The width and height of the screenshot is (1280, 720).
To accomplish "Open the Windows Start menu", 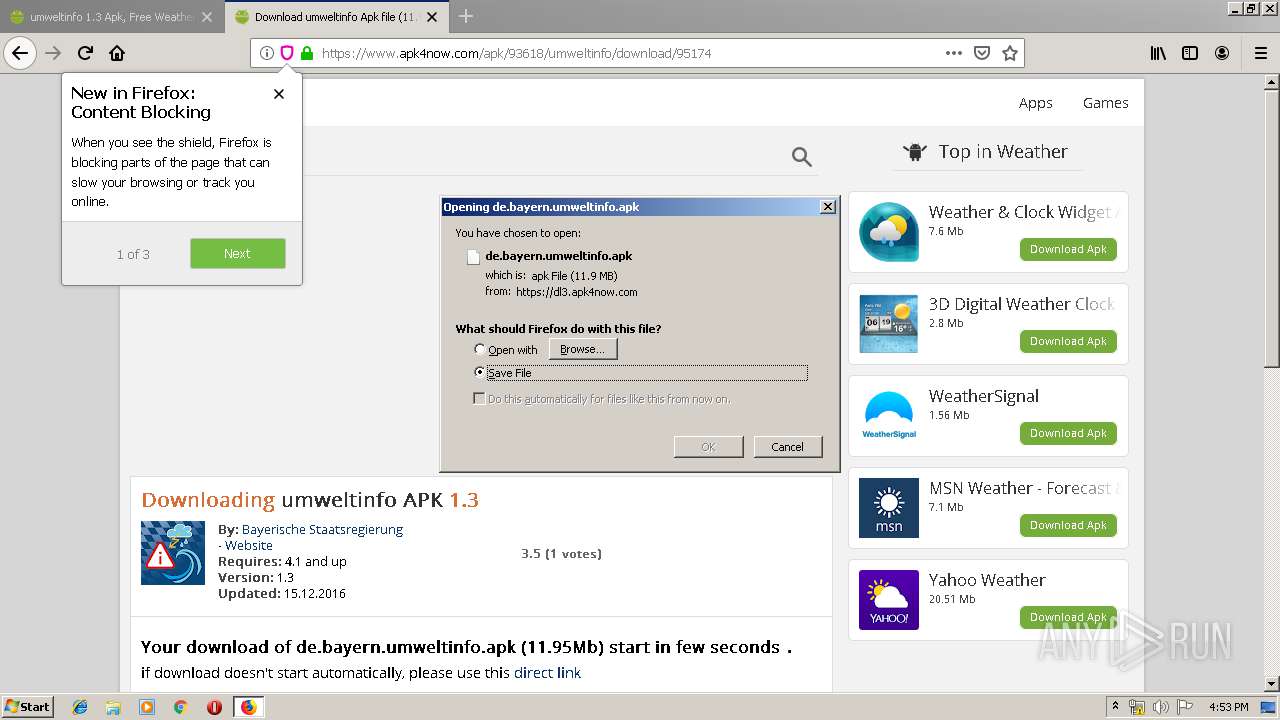I will pos(27,707).
